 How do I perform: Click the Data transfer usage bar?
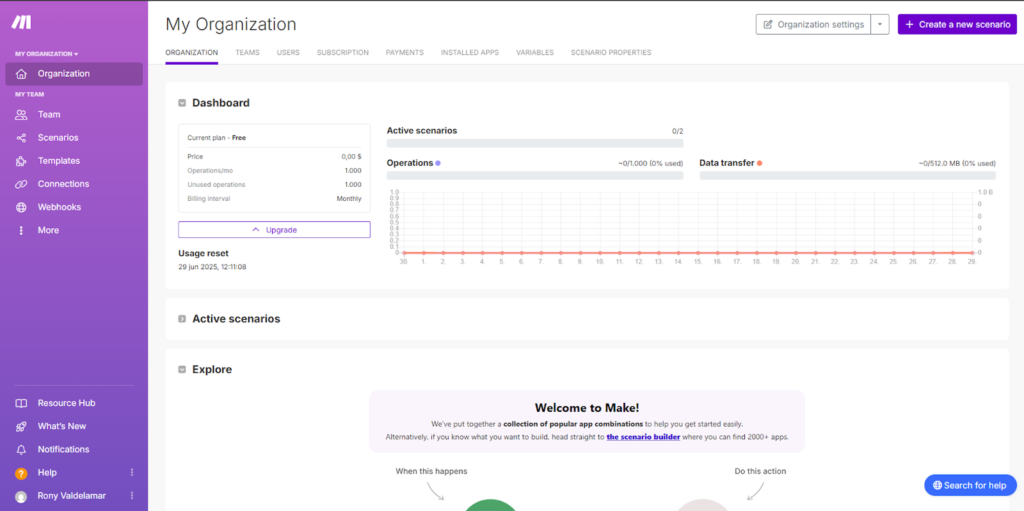[x=848, y=176]
